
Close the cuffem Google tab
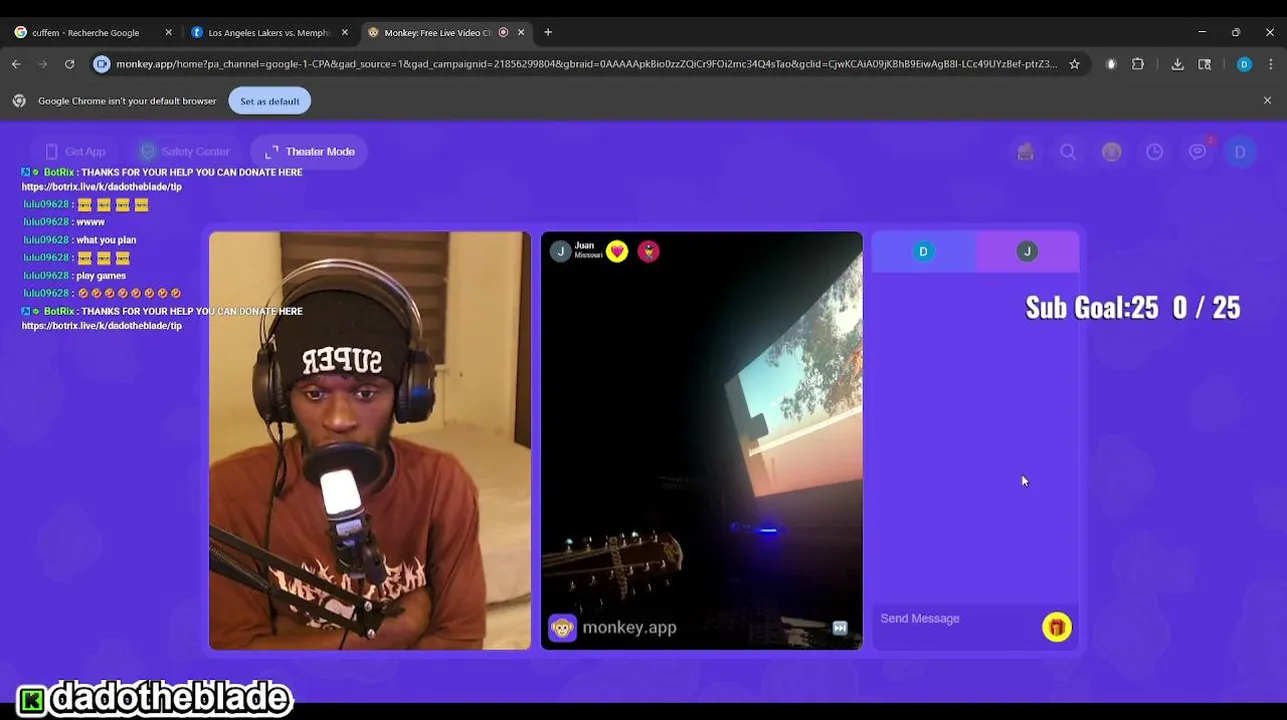[168, 33]
